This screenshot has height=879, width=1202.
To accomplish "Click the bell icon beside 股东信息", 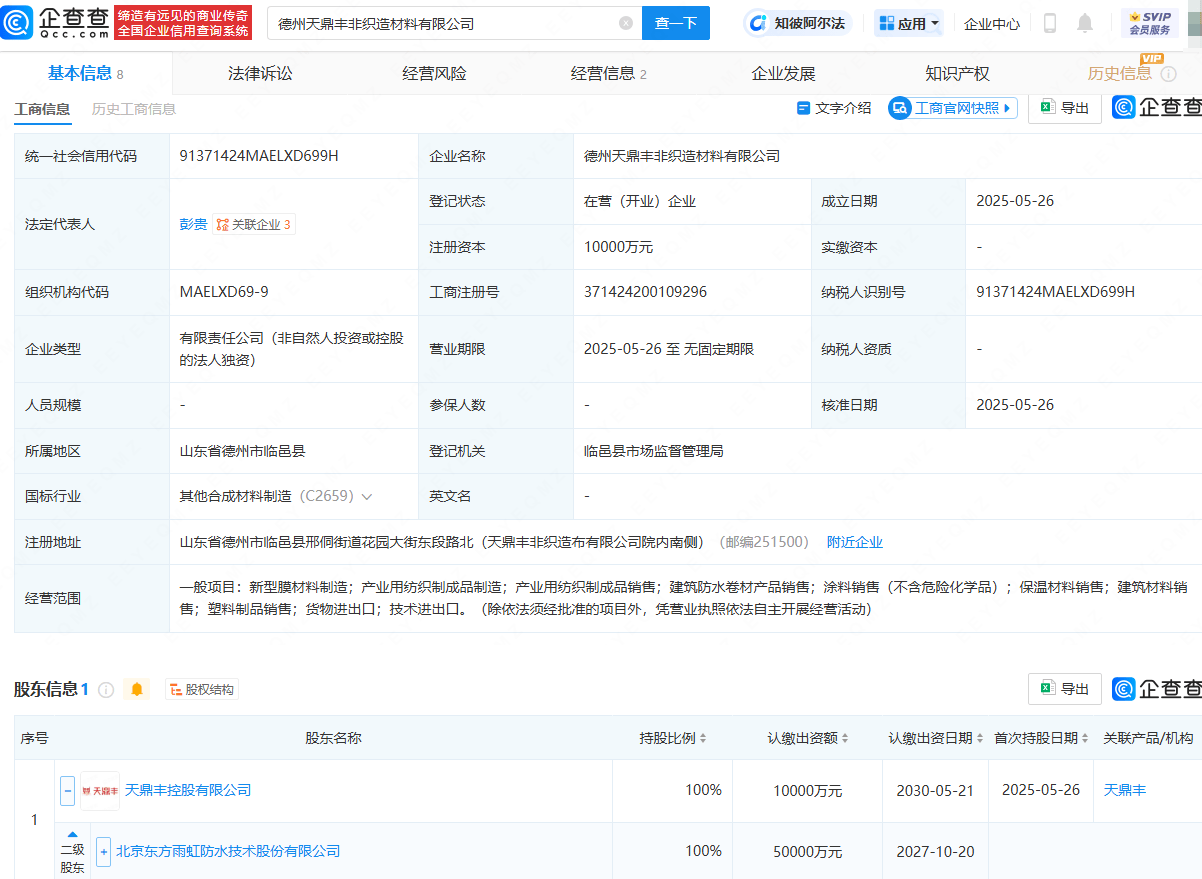I will pos(136,689).
